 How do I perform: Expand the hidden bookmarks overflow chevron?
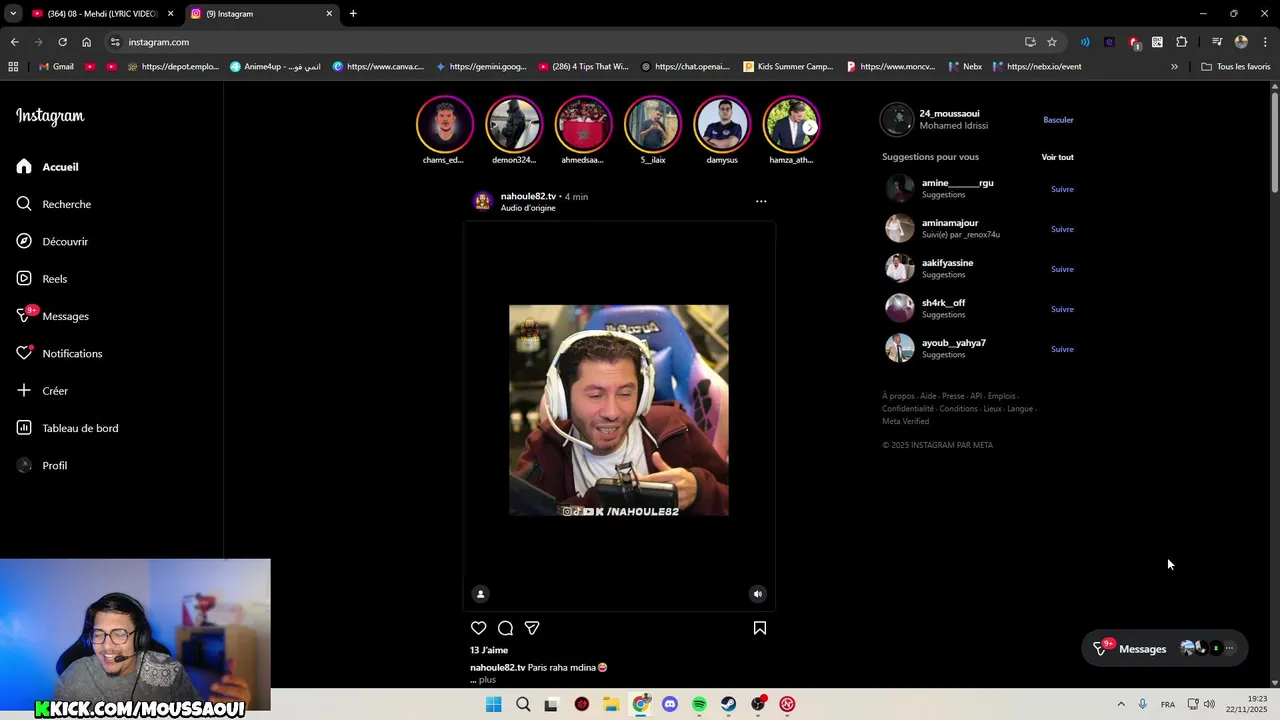(x=1174, y=67)
